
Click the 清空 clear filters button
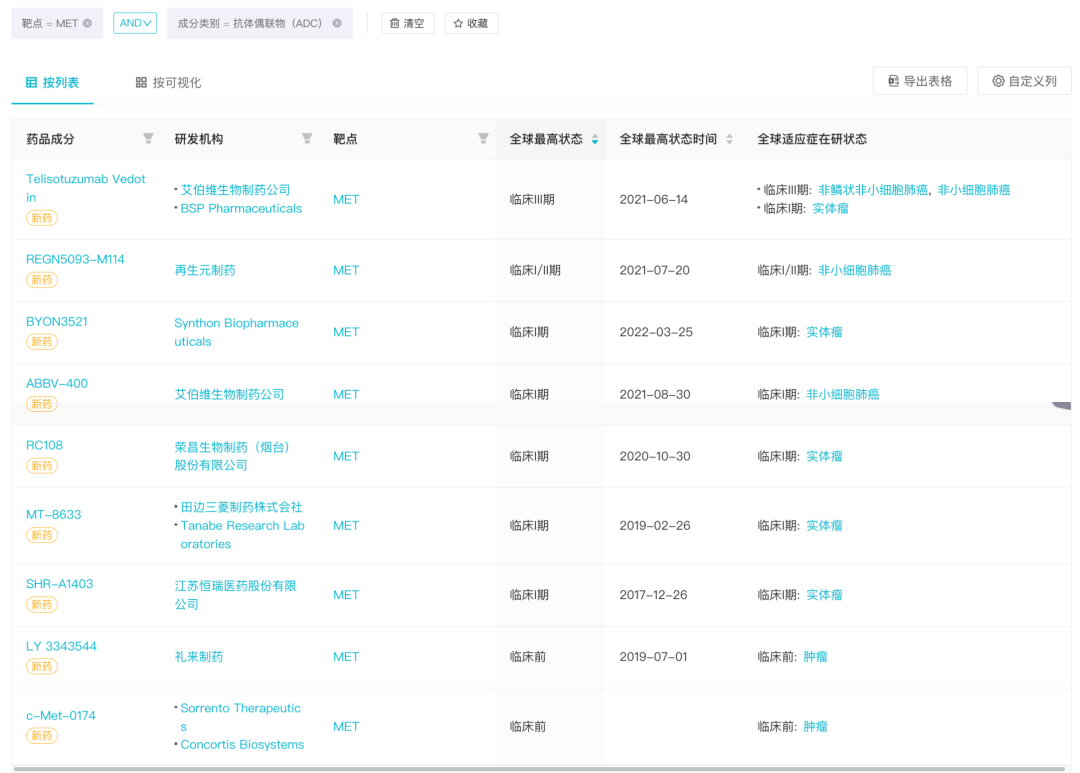click(408, 23)
